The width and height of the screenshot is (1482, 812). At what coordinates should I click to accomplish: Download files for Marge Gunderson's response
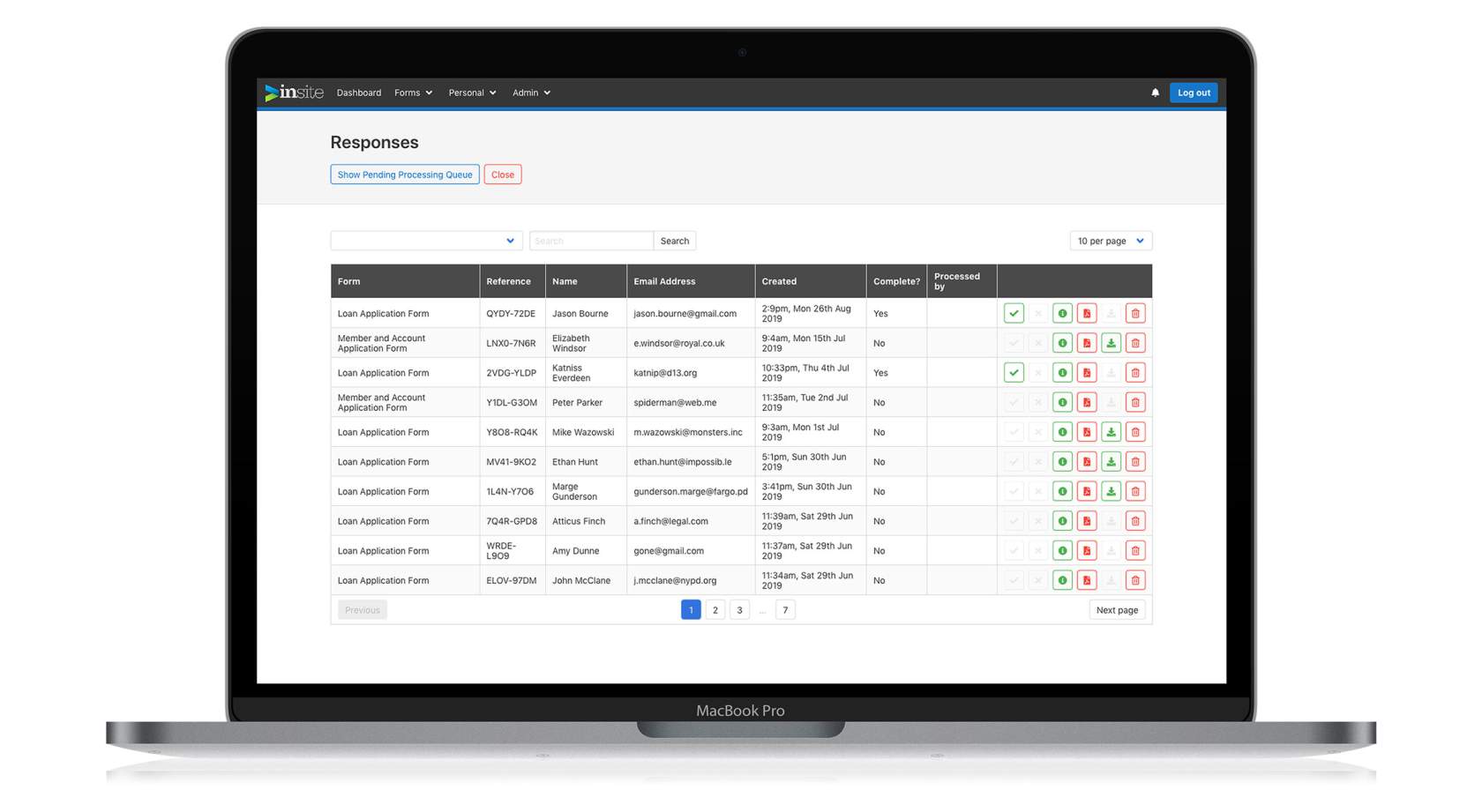tap(1111, 491)
